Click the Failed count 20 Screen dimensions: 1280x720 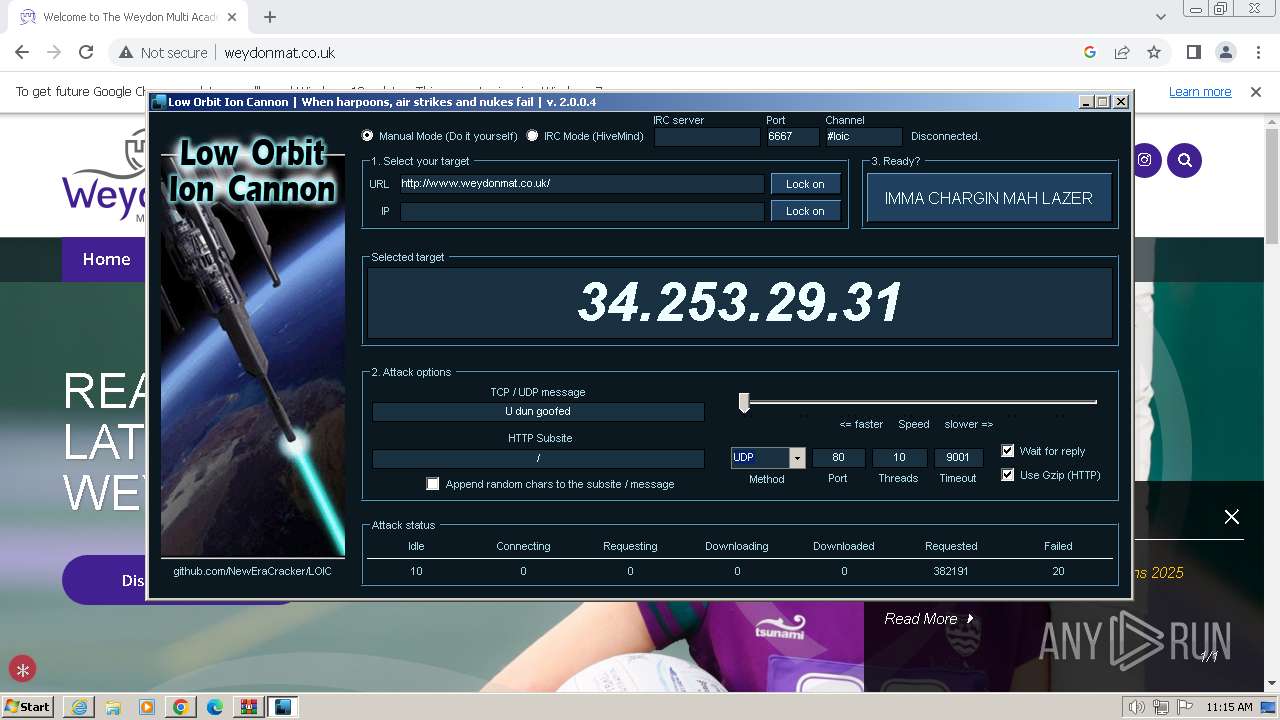(1058, 571)
